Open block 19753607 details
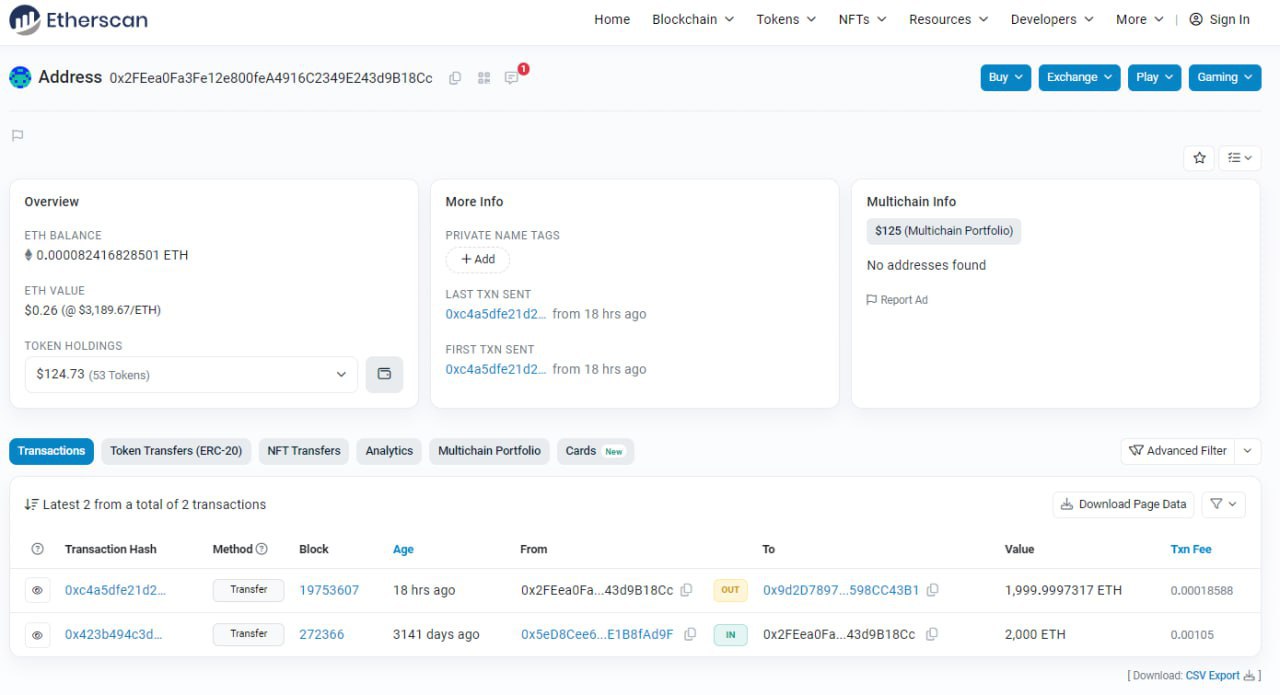The height and width of the screenshot is (695, 1280). (328, 590)
